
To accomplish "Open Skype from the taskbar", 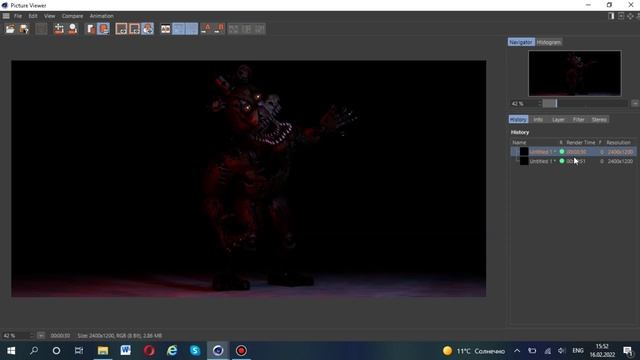I will pyautogui.click(x=195, y=351).
